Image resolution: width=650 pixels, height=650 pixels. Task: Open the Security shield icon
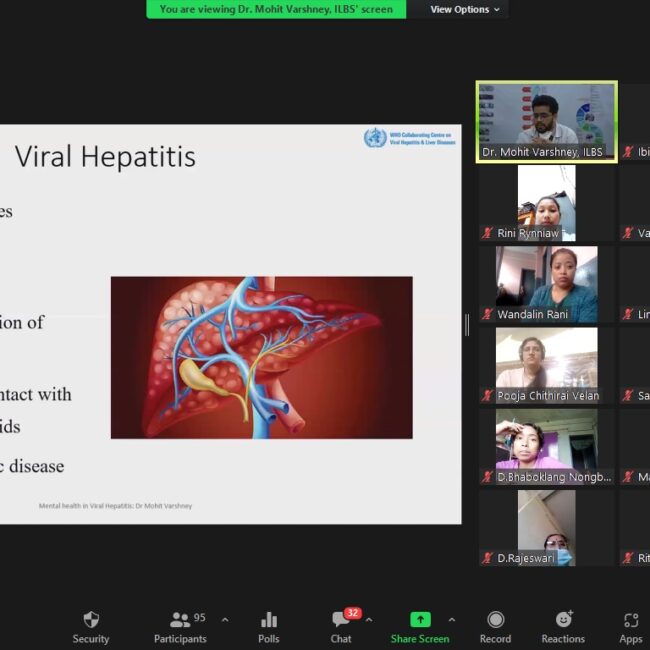(x=91, y=620)
